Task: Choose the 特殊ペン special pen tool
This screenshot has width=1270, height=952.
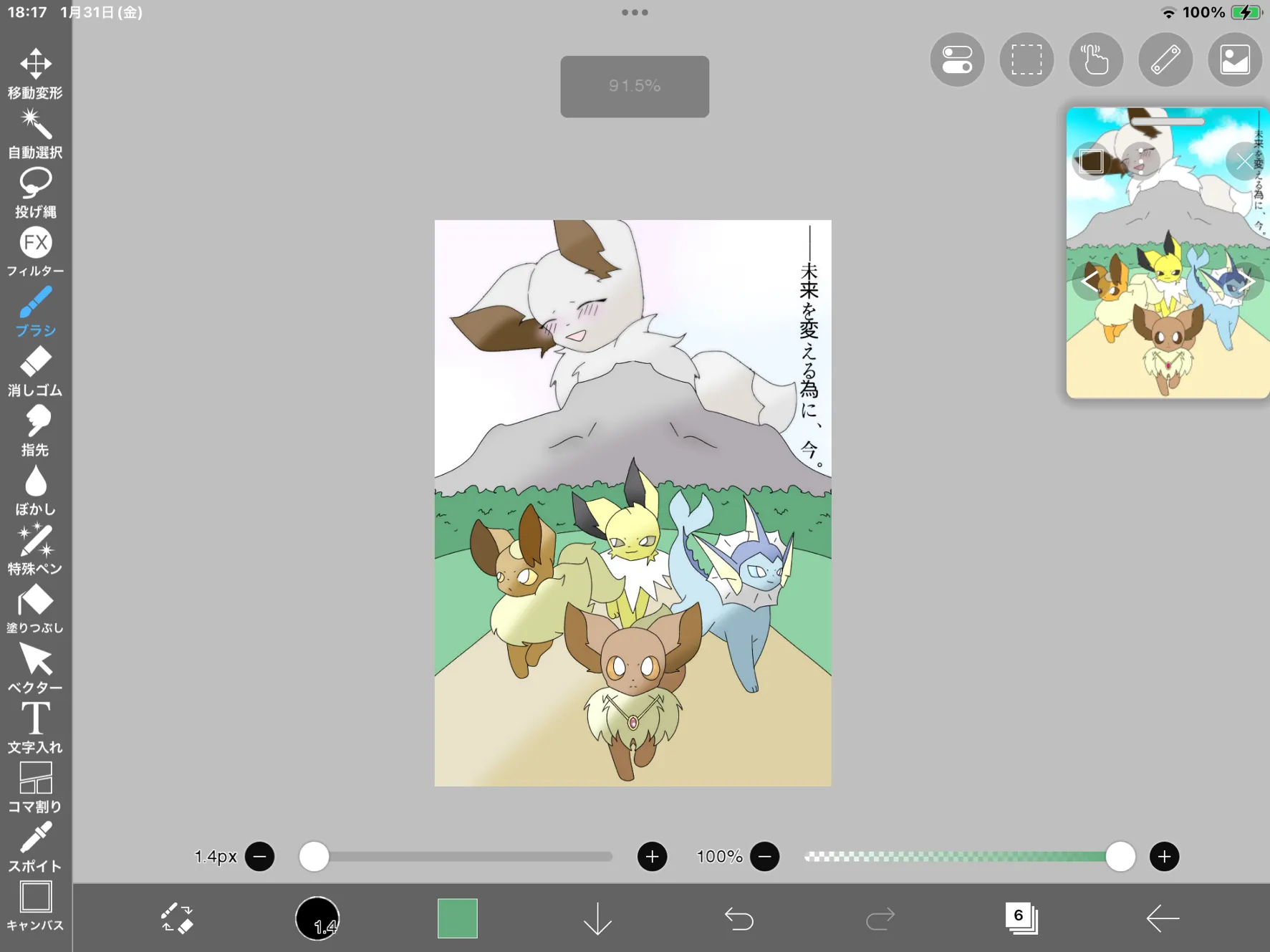Action: 35,550
